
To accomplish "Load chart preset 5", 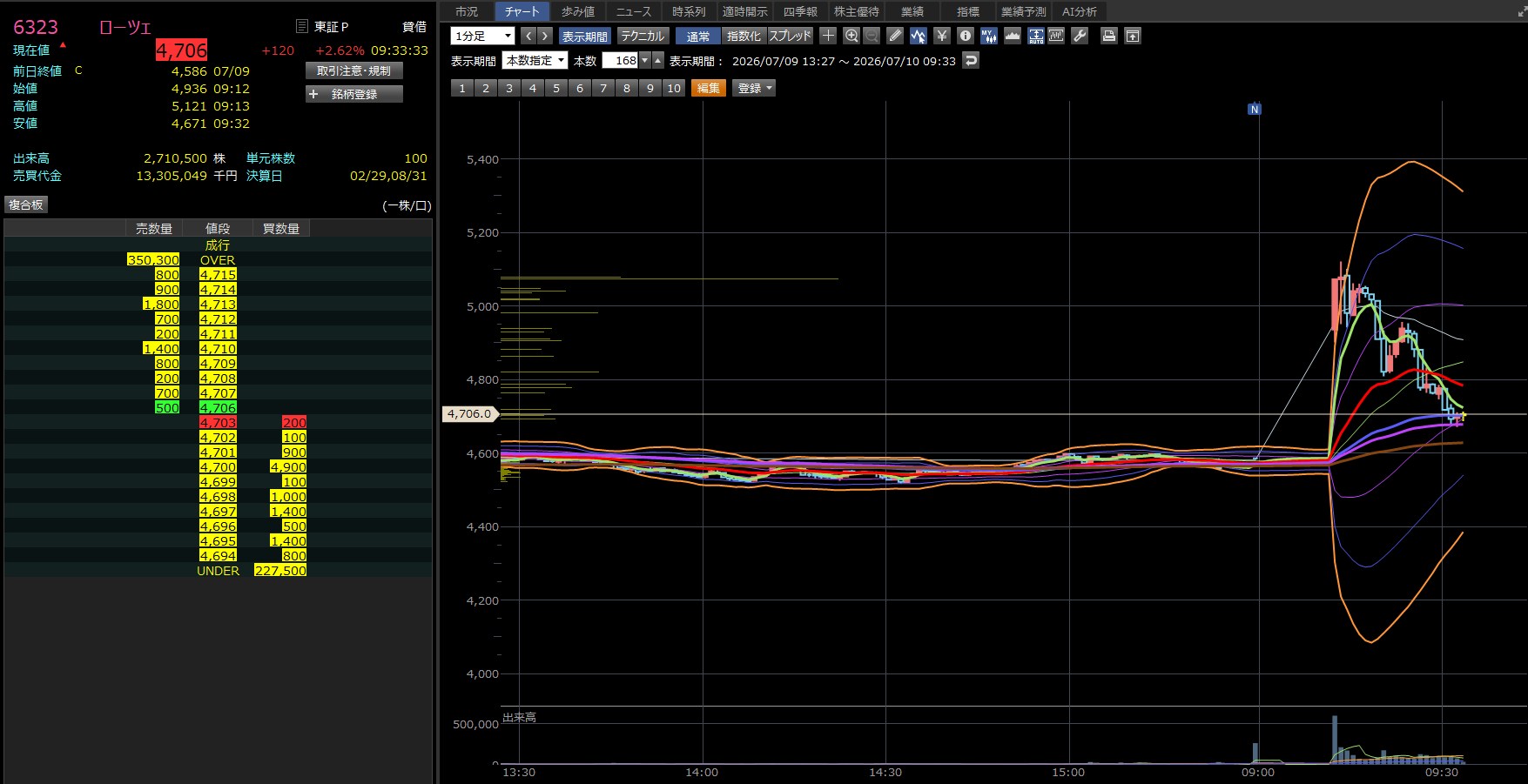I will (556, 88).
